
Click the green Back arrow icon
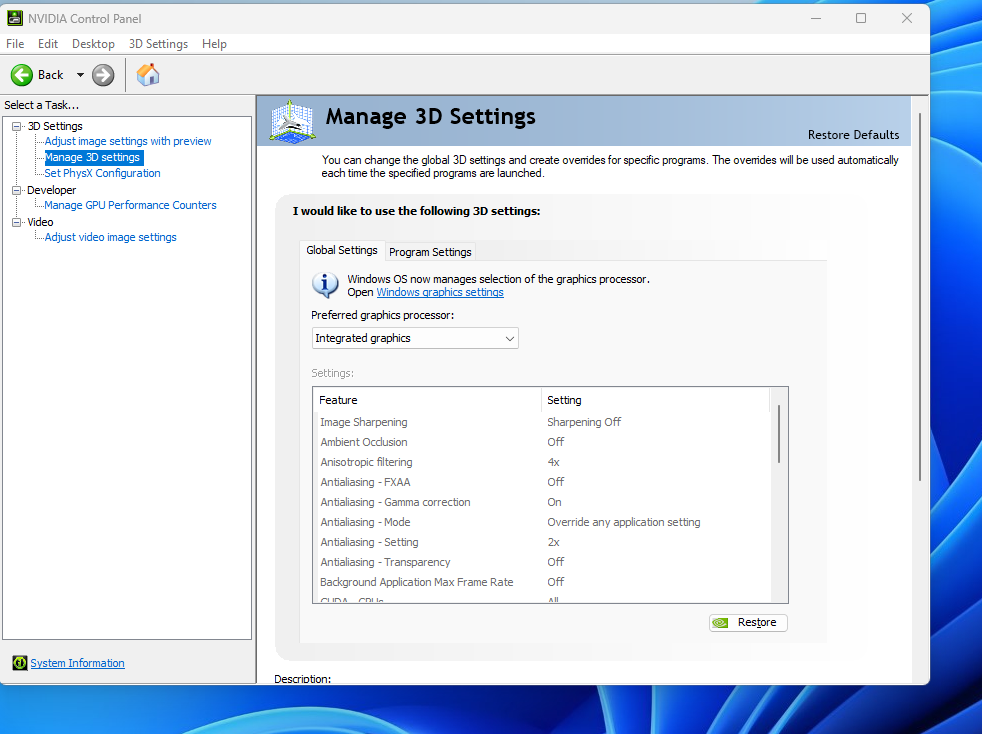click(21, 75)
